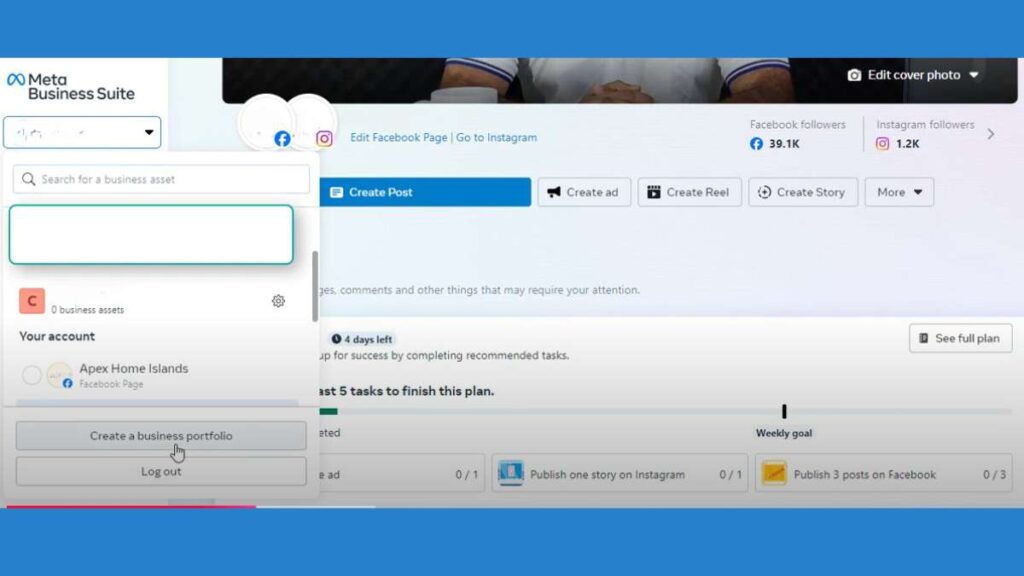Open Publish 3 posts on Facebook task
The height and width of the screenshot is (576, 1024).
pos(884,474)
